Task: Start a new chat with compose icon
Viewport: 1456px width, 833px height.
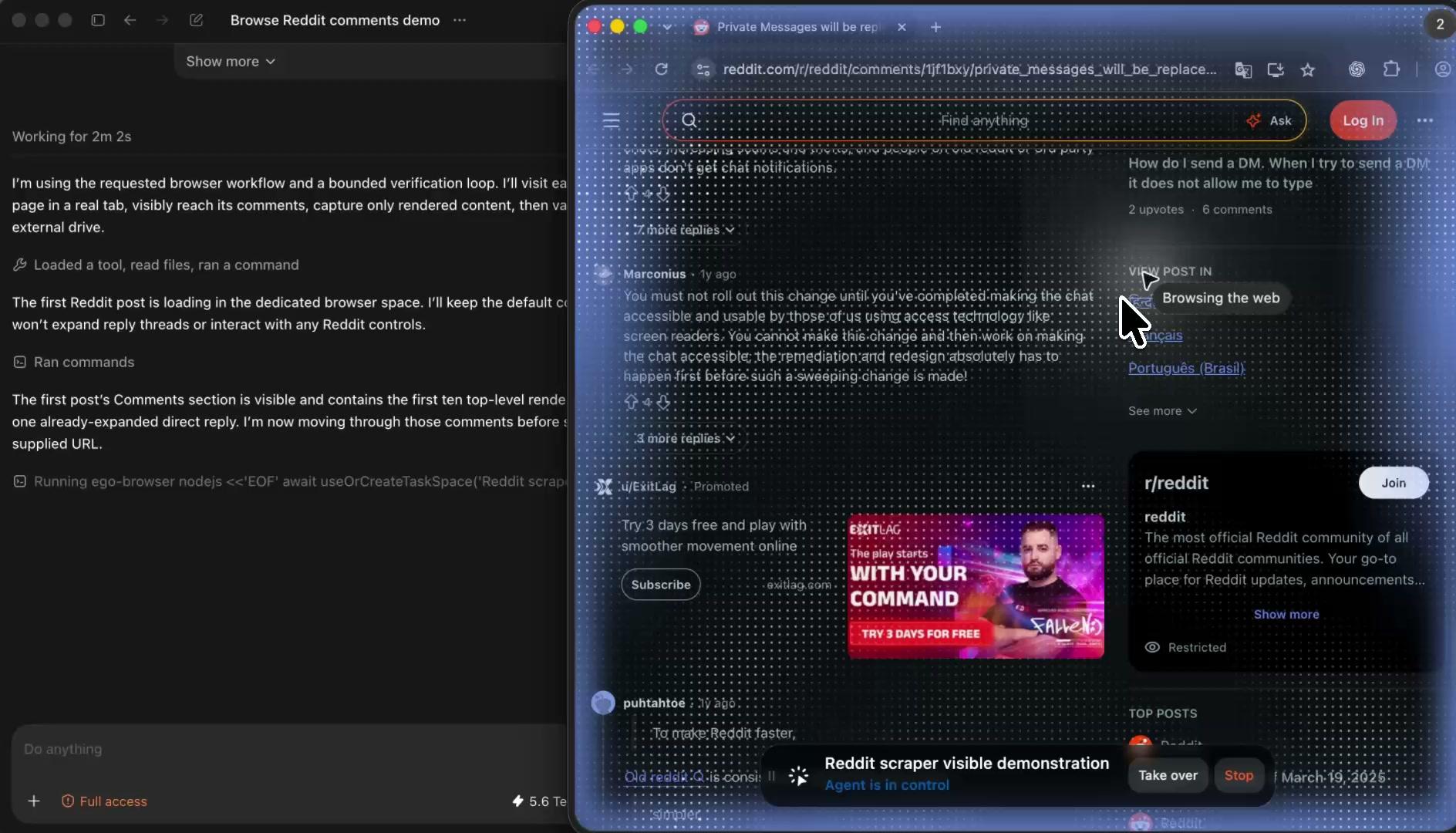Action: coord(197,20)
